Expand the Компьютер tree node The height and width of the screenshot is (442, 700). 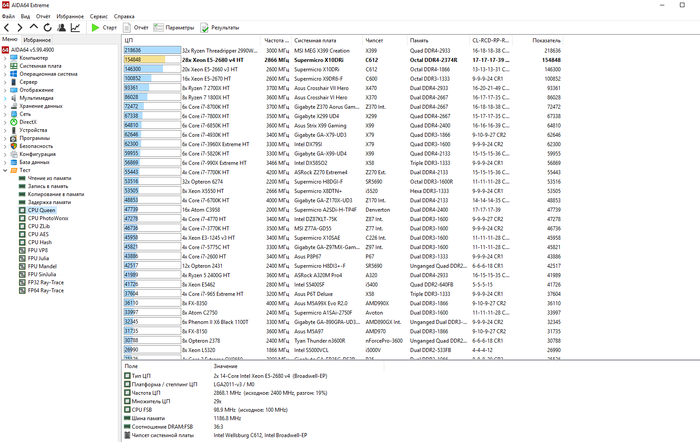tap(5, 58)
